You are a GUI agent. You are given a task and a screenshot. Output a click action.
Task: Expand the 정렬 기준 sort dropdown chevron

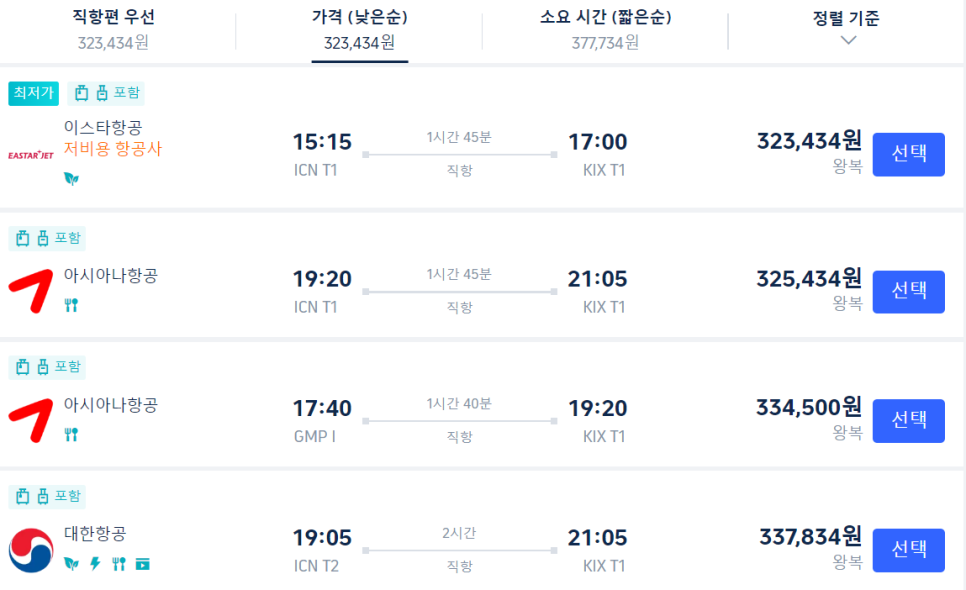point(848,41)
